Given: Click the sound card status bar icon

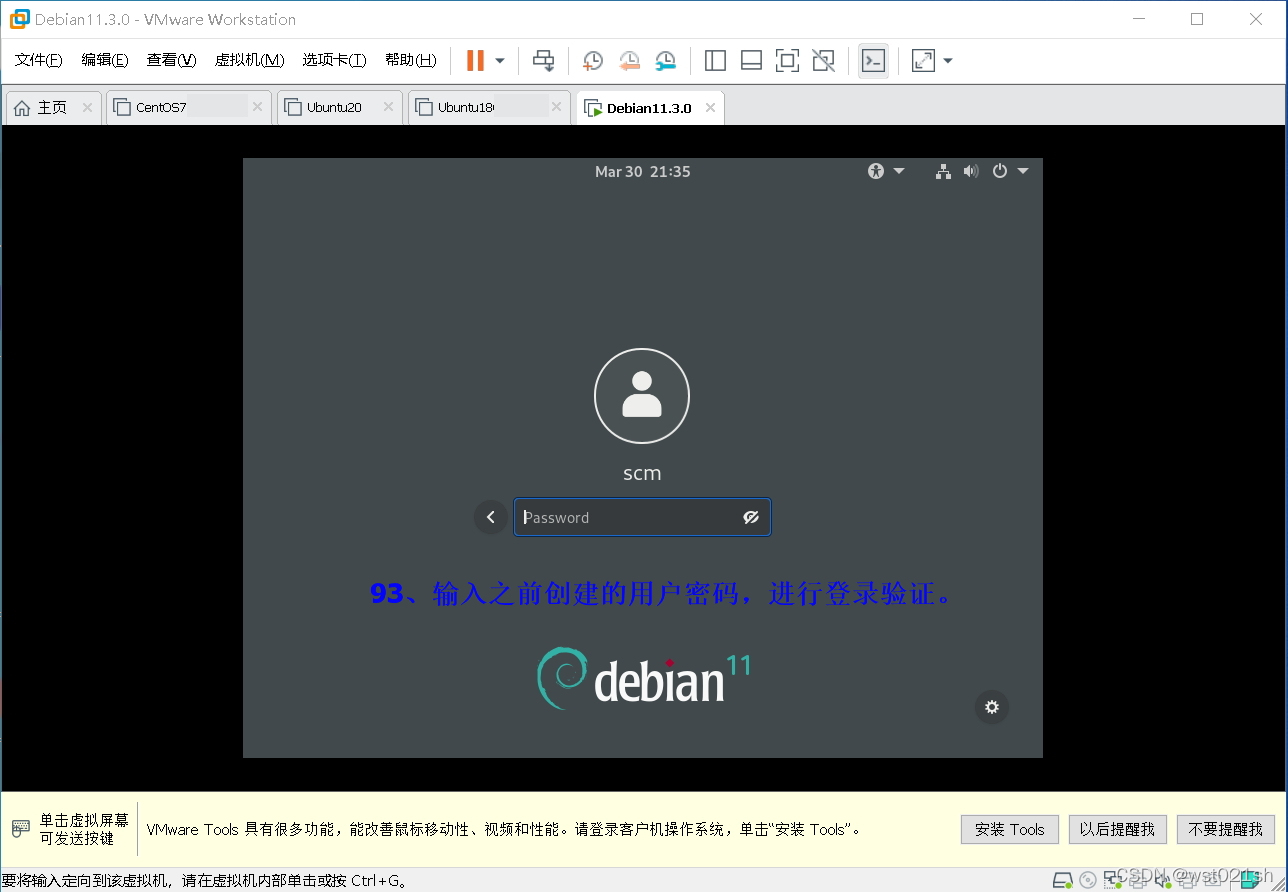Looking at the screenshot, I should click(x=1163, y=880).
